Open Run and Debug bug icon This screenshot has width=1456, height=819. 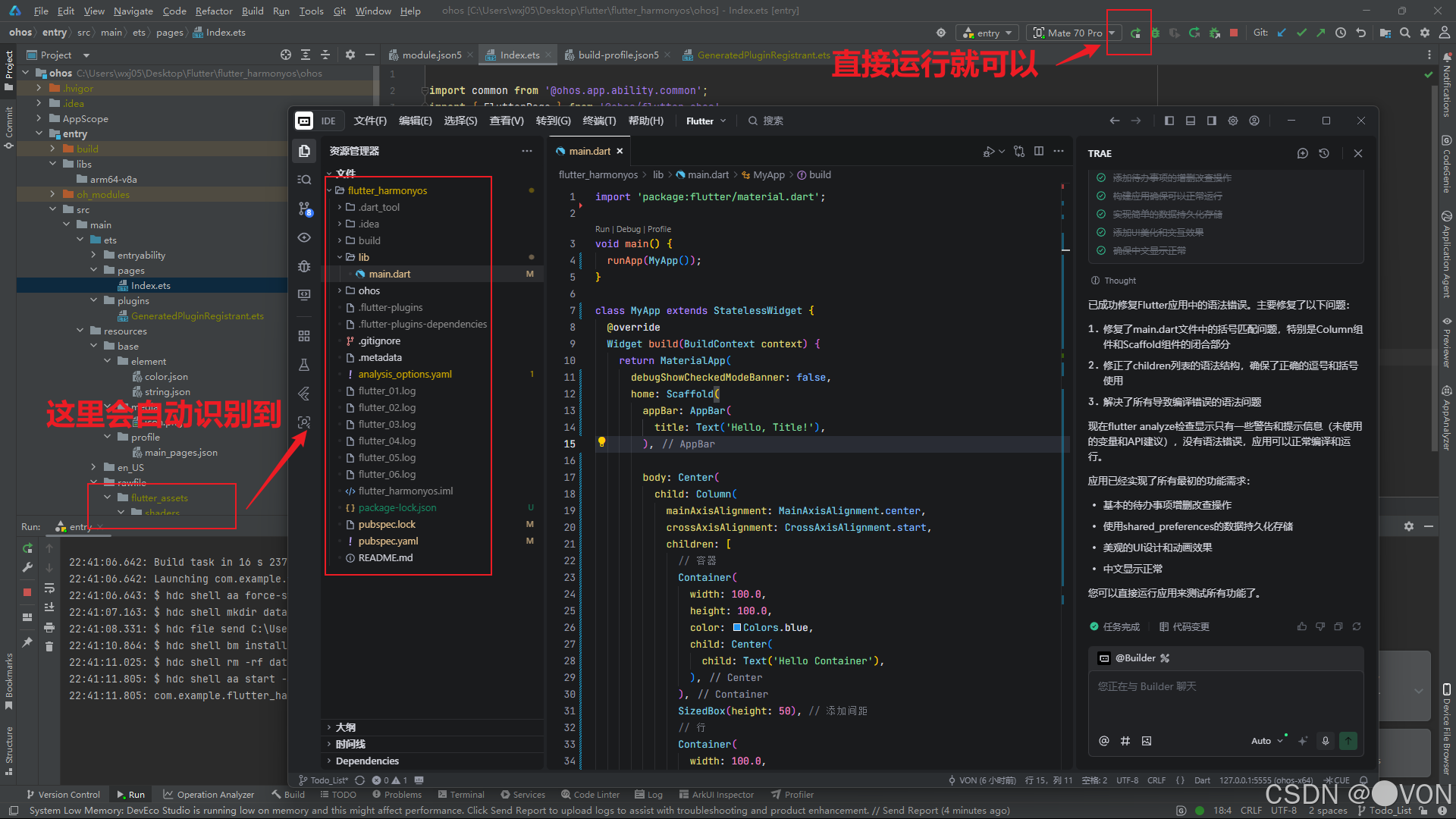click(x=304, y=266)
